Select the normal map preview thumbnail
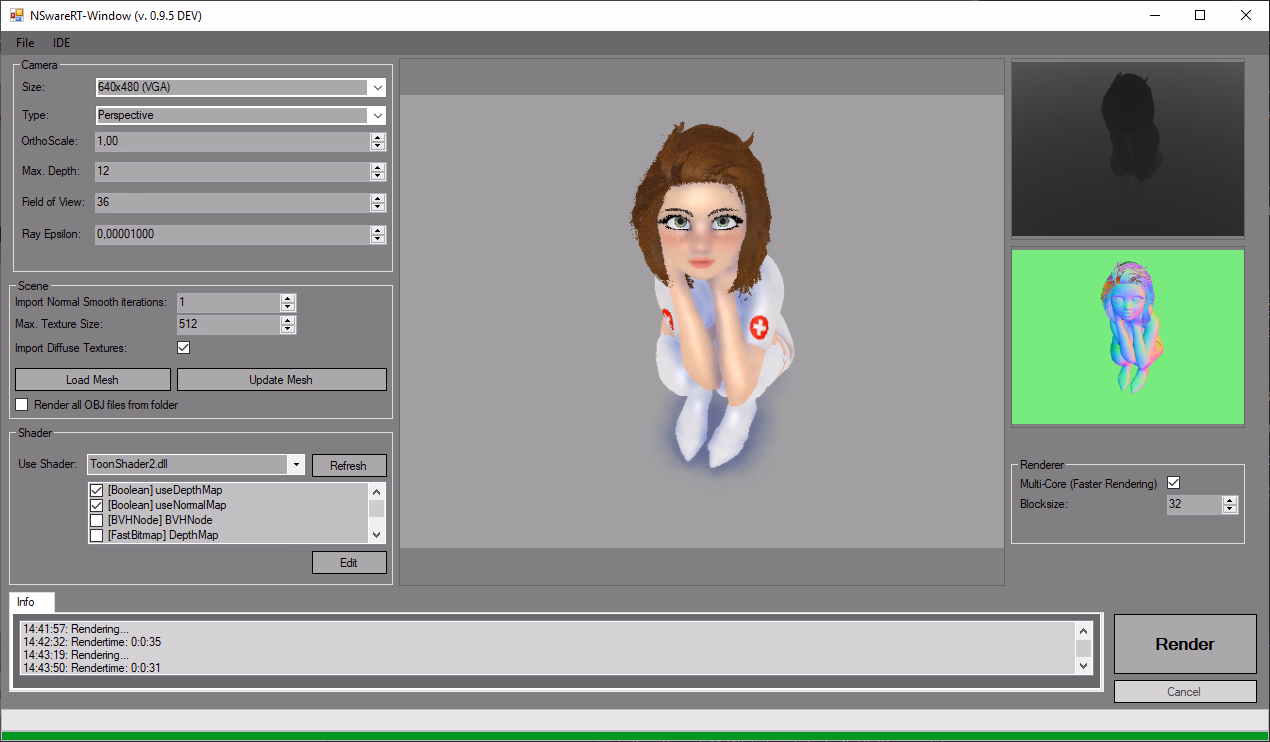This screenshot has height=742, width=1270. [x=1128, y=337]
